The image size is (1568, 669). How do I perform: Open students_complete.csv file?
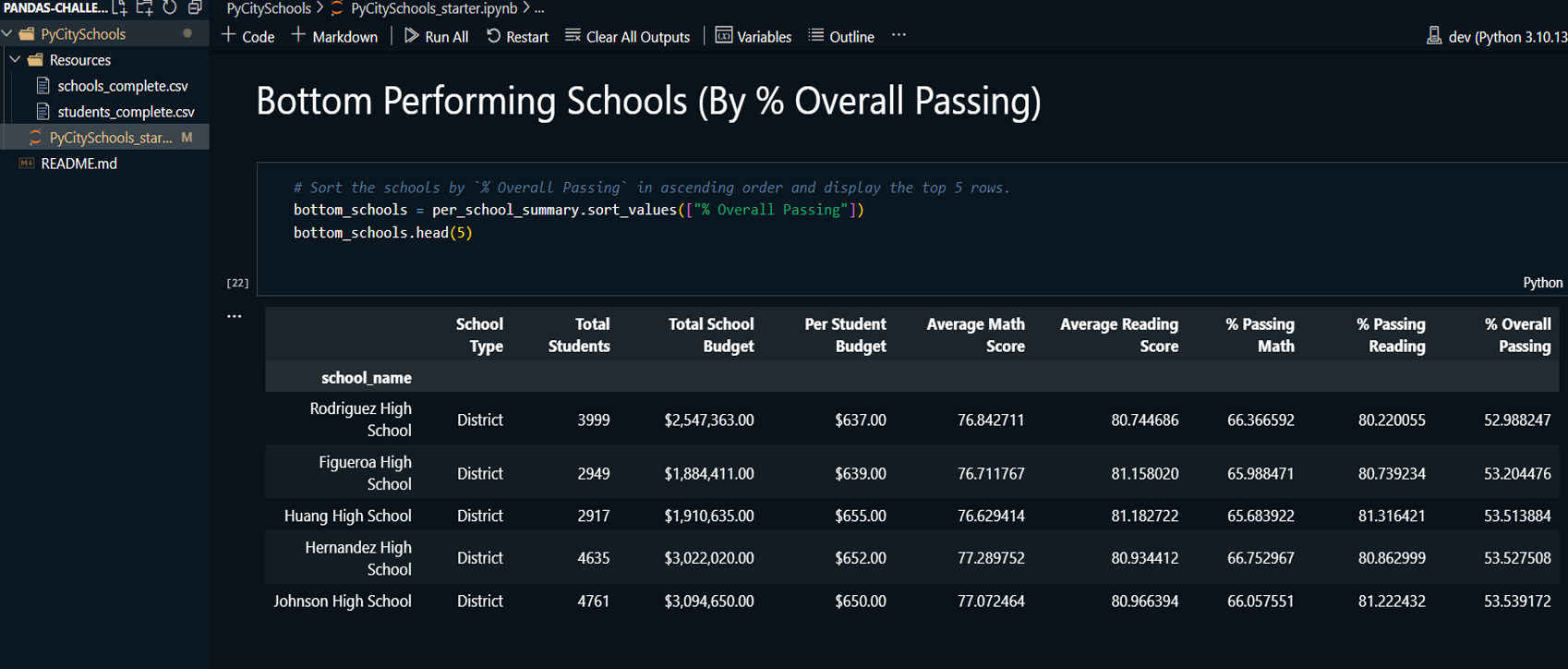click(x=126, y=112)
